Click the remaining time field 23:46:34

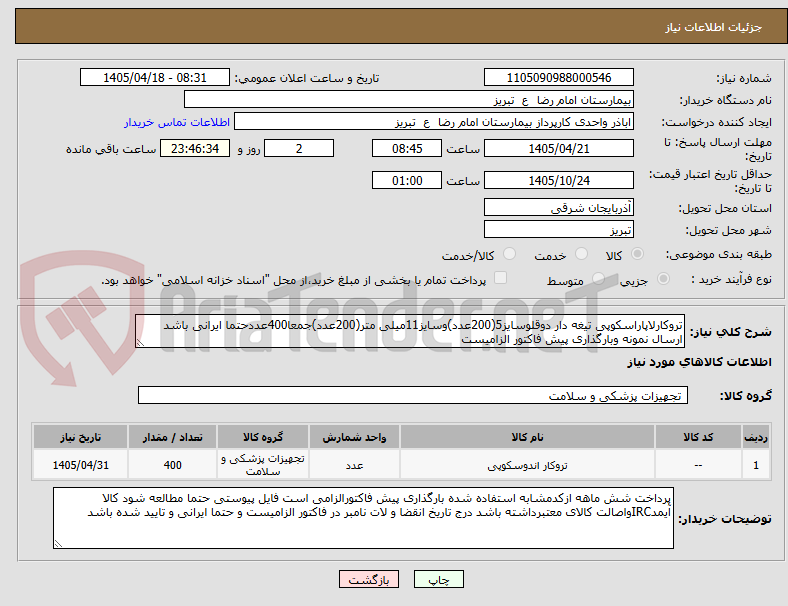coord(195,148)
